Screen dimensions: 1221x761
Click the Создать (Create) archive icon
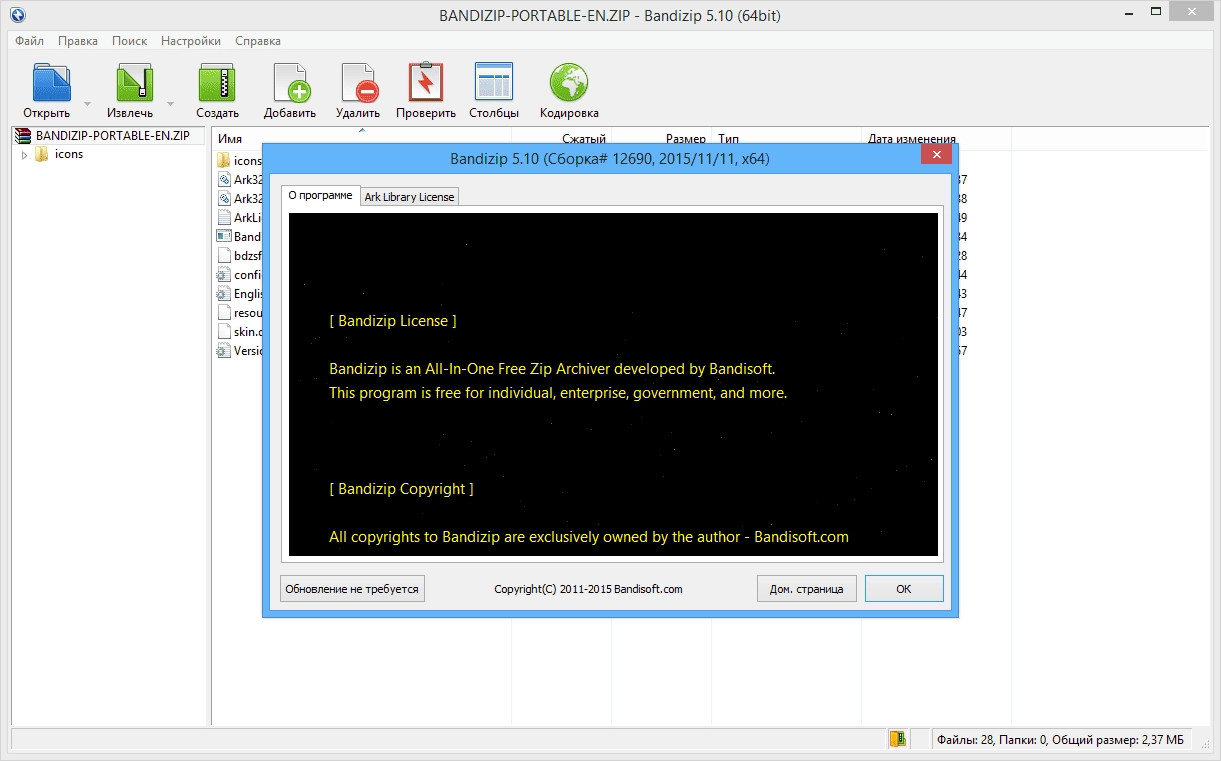pyautogui.click(x=217, y=82)
